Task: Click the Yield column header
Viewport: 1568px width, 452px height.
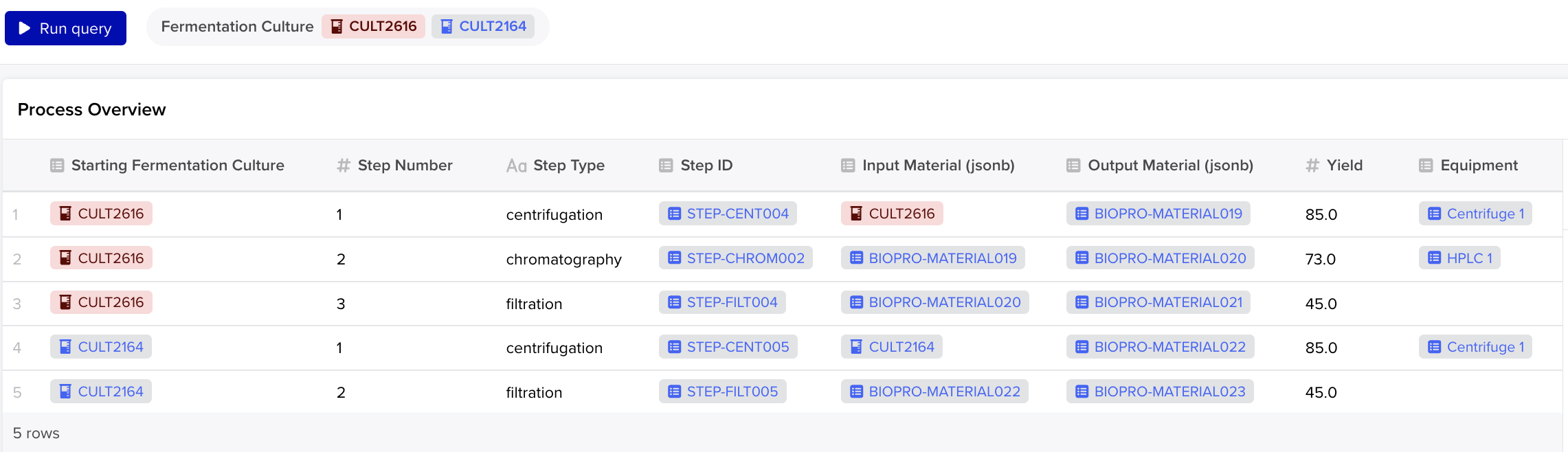Action: click(x=1344, y=166)
